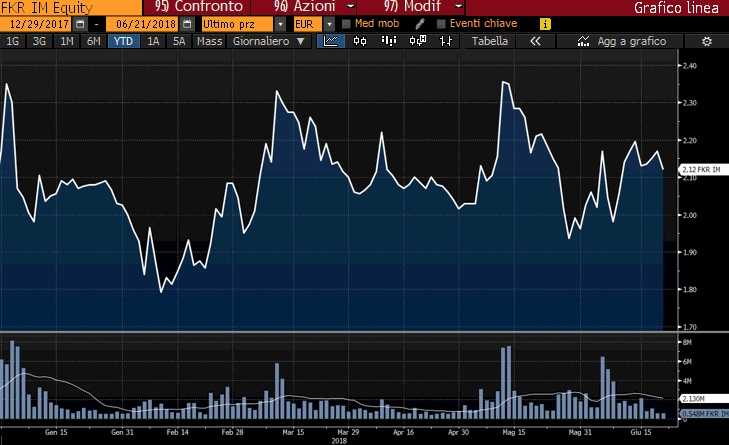Select the 1A time range
The width and height of the screenshot is (729, 445).
click(x=153, y=41)
